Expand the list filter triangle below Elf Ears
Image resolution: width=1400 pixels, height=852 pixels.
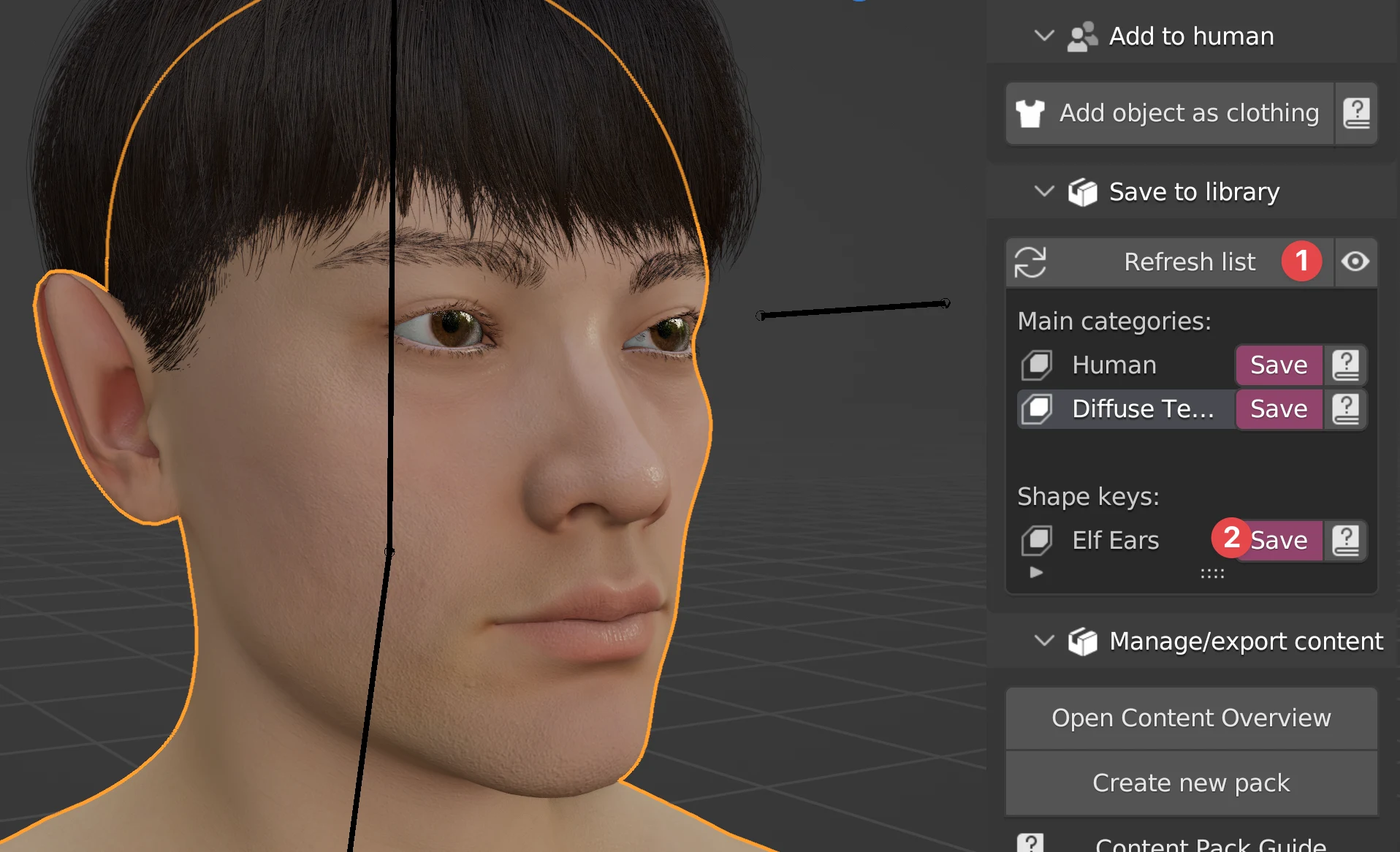pos(1036,572)
